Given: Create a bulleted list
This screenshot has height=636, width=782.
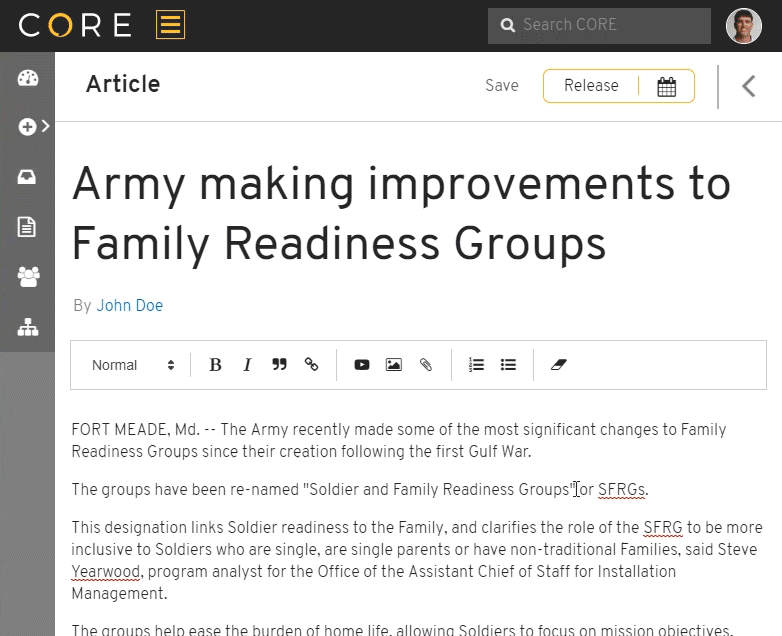Looking at the screenshot, I should (x=508, y=365).
